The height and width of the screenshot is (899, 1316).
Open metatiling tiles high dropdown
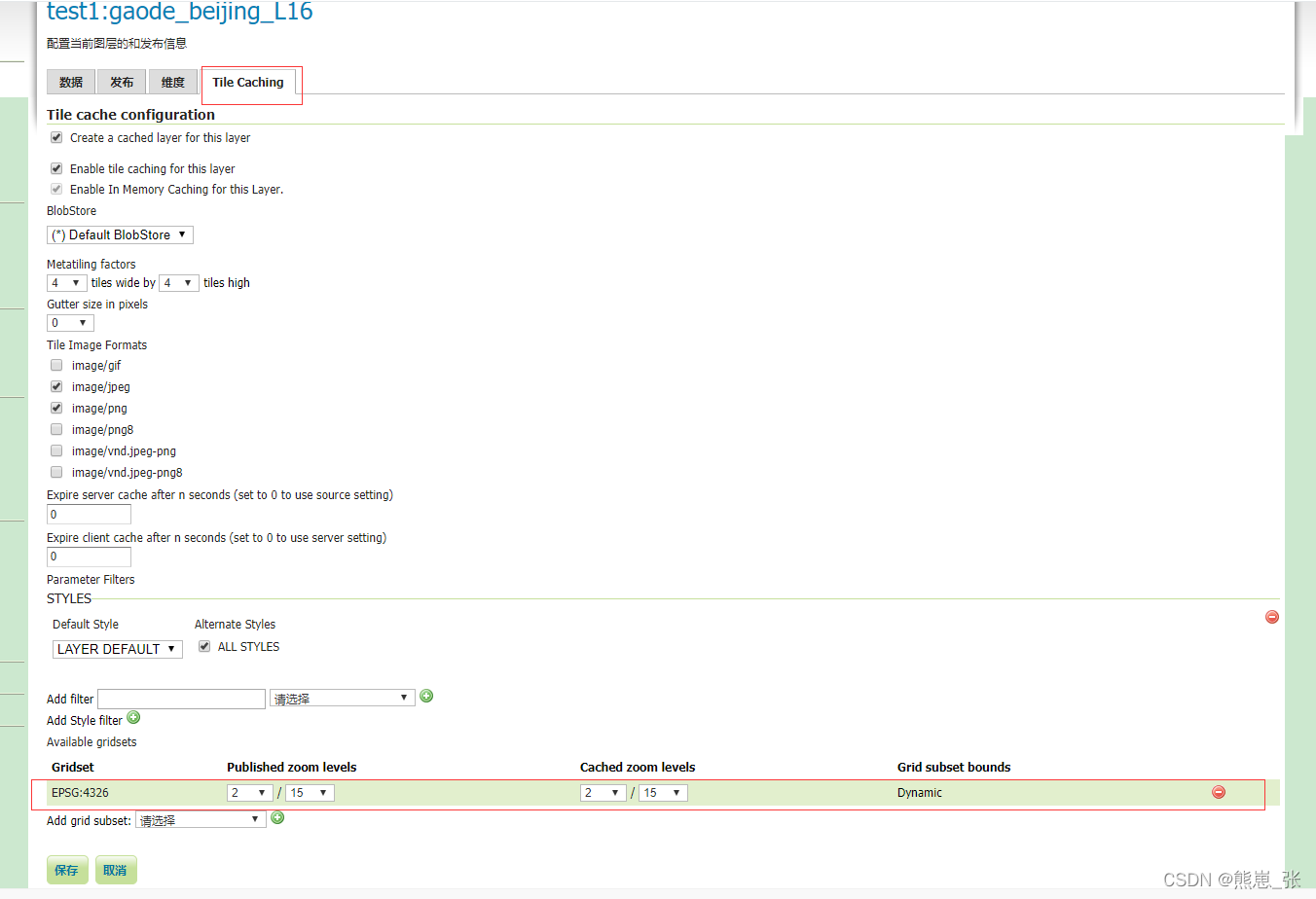[x=179, y=282]
